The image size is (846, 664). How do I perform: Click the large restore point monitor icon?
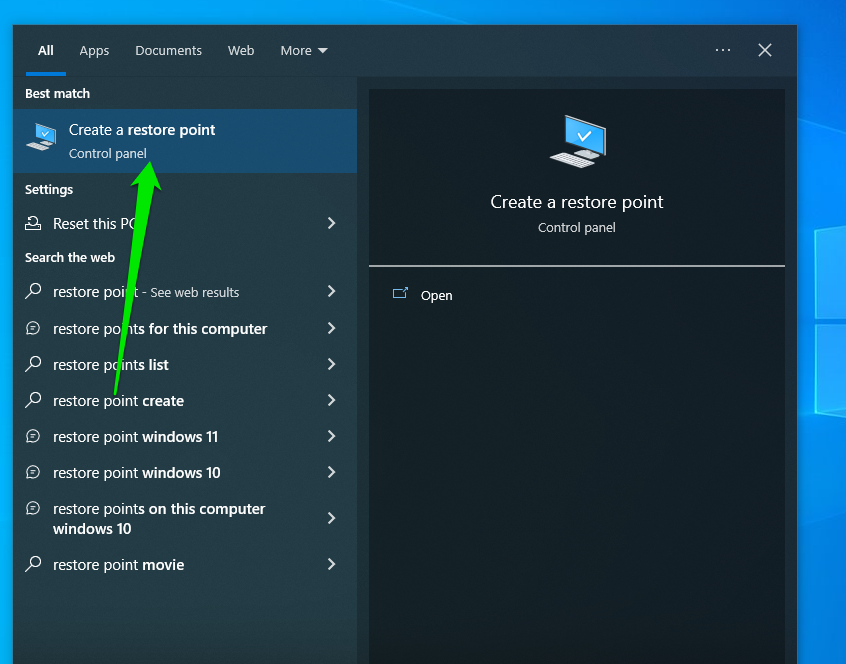point(577,142)
